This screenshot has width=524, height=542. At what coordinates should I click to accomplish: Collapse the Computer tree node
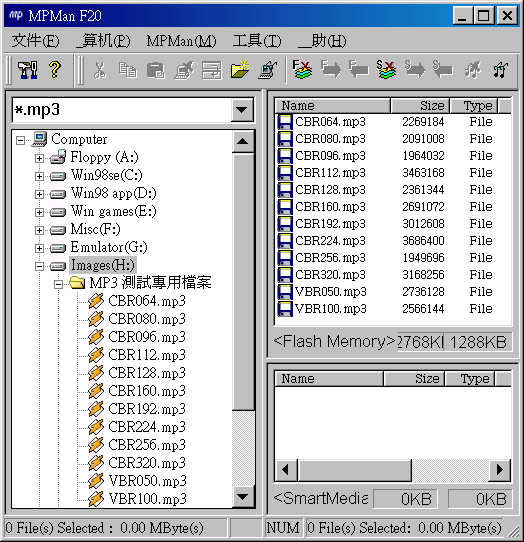[21, 140]
